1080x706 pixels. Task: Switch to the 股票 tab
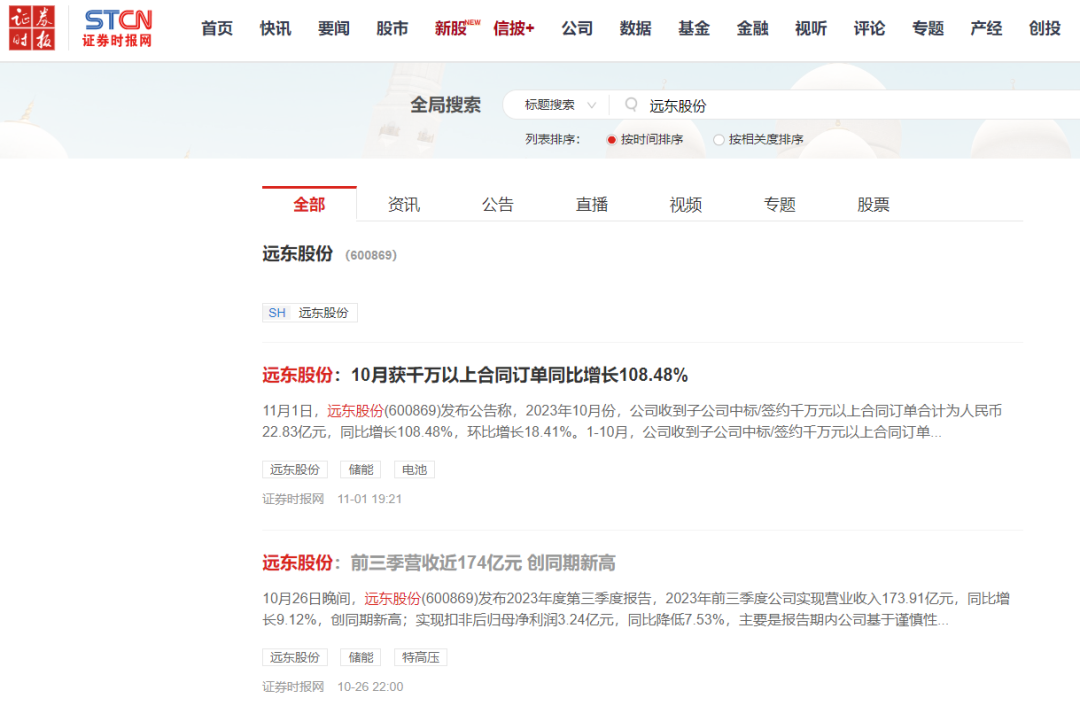[873, 204]
